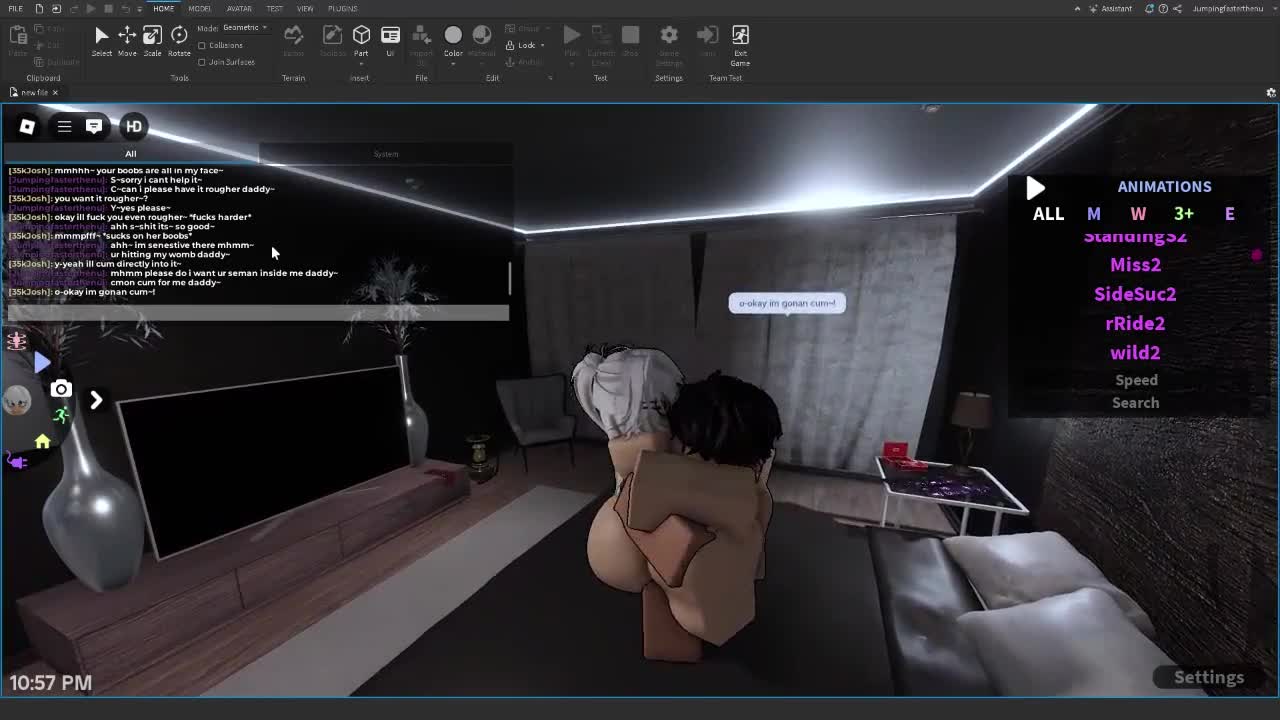
Task: Select the Rotate tool
Action: tap(179, 40)
